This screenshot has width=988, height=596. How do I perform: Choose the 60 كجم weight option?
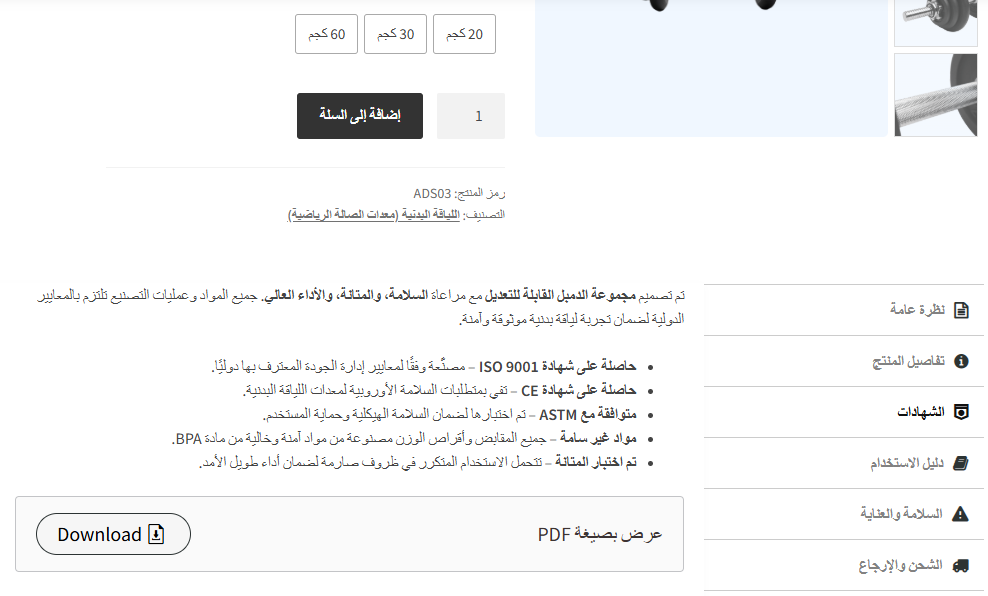coord(326,33)
